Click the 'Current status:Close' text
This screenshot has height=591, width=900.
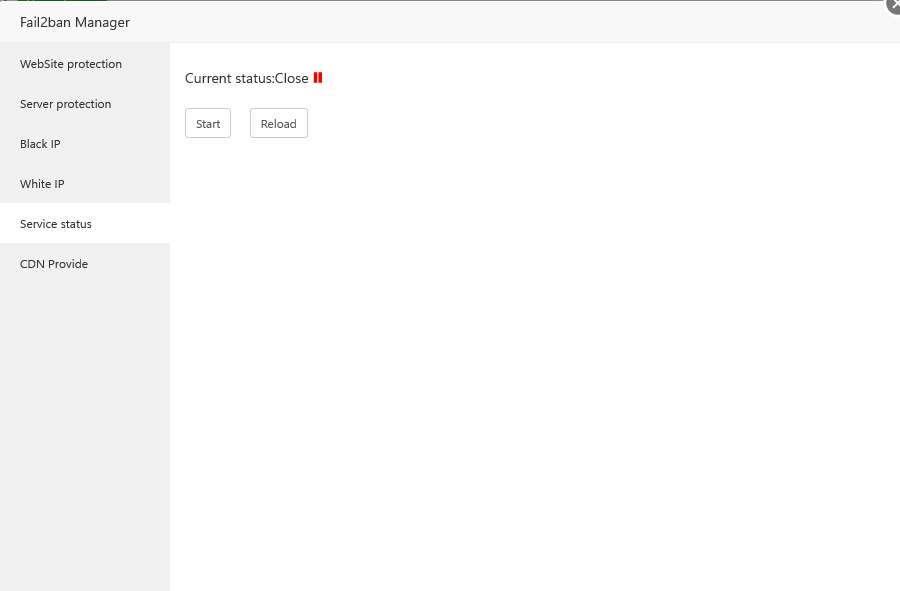(x=246, y=78)
